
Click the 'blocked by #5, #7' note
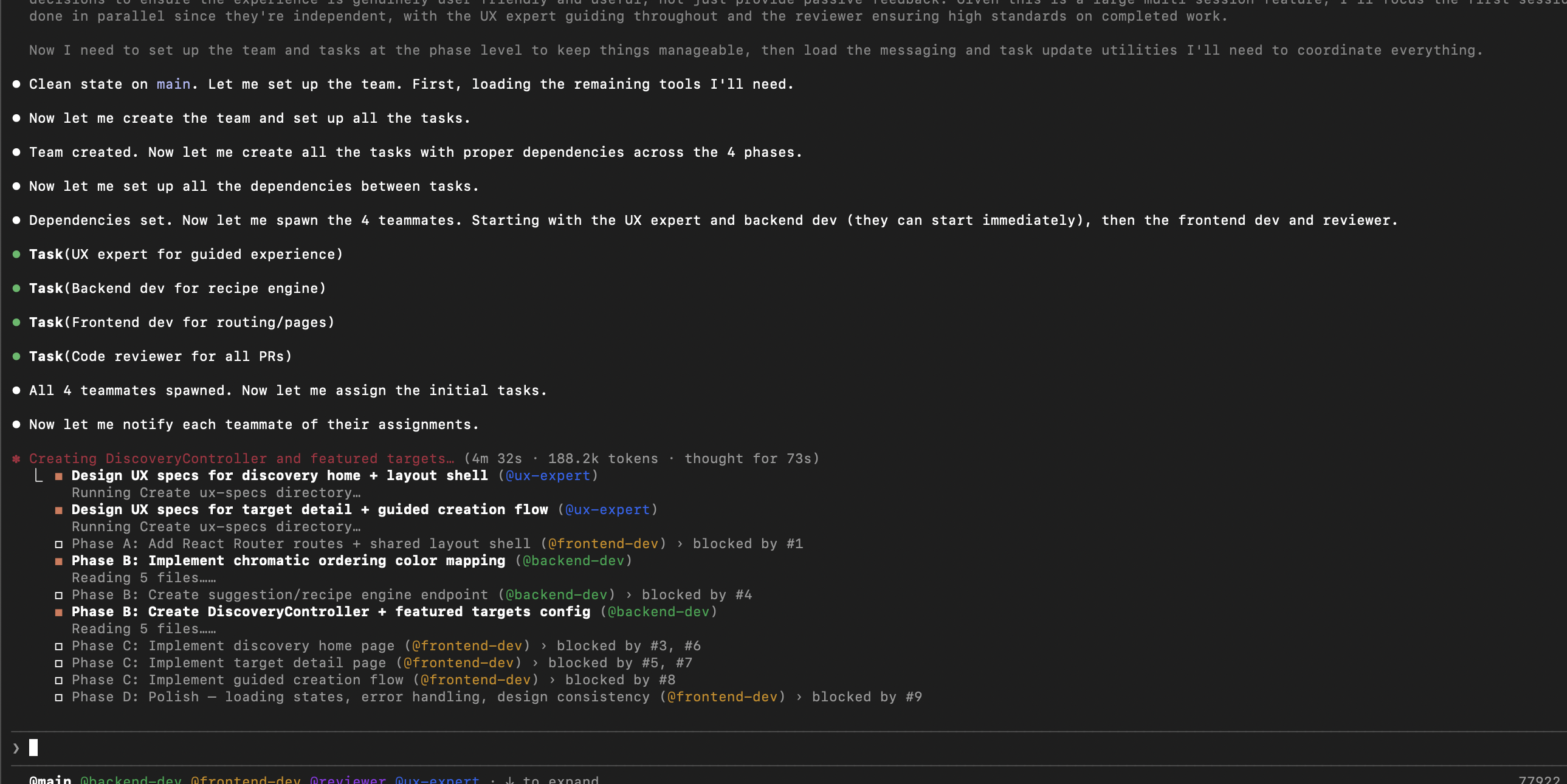(x=621, y=663)
